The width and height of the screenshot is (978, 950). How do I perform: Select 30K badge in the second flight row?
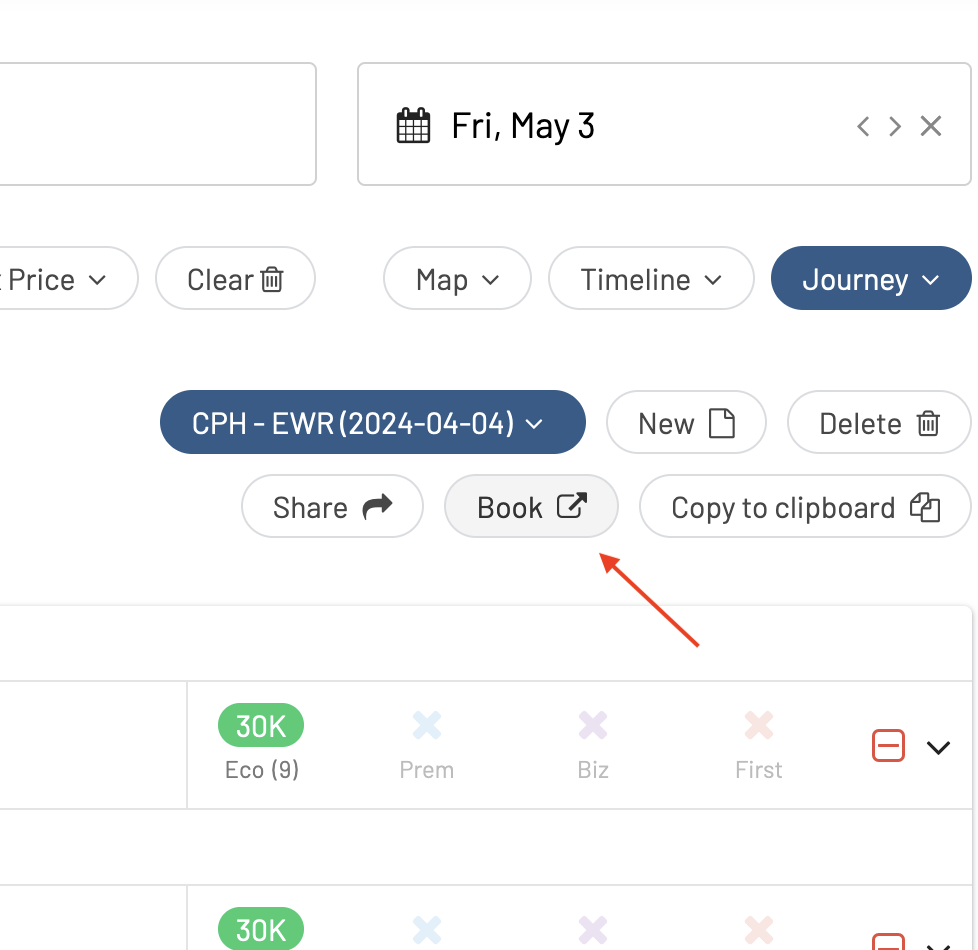[x=261, y=929]
